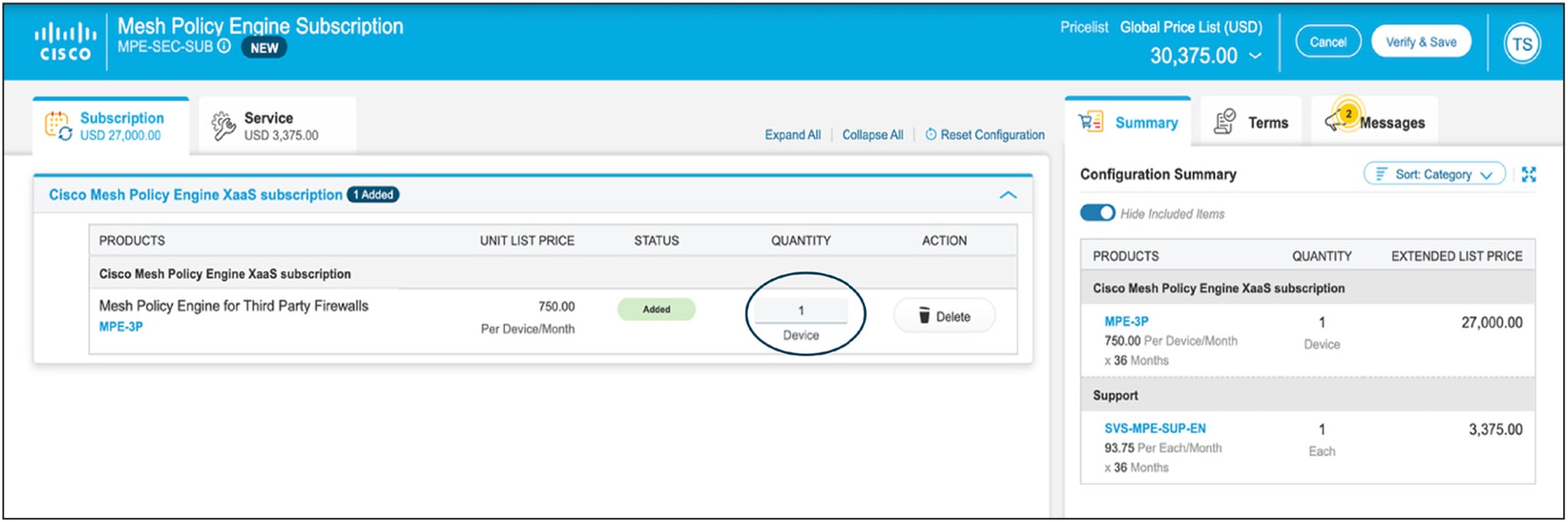Image resolution: width=1568 pixels, height=522 pixels.
Task: Click Expand All link
Action: click(792, 135)
